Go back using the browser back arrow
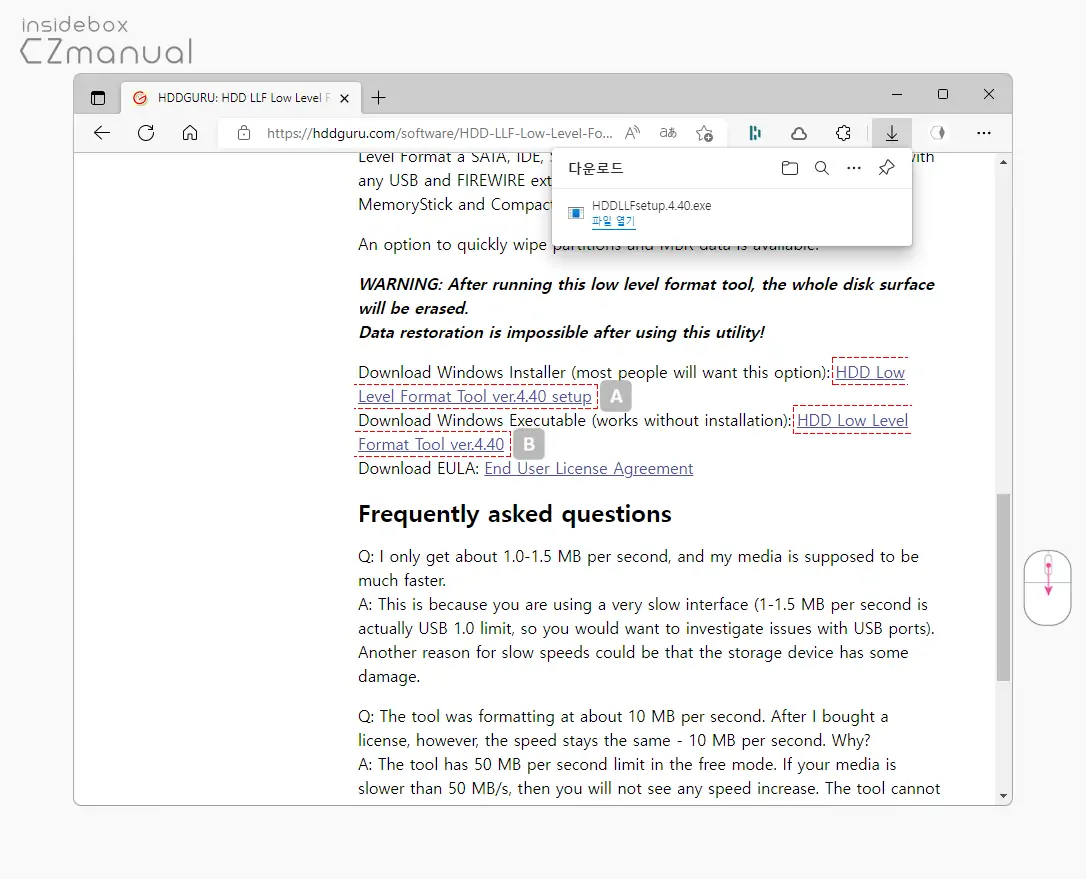 click(102, 133)
